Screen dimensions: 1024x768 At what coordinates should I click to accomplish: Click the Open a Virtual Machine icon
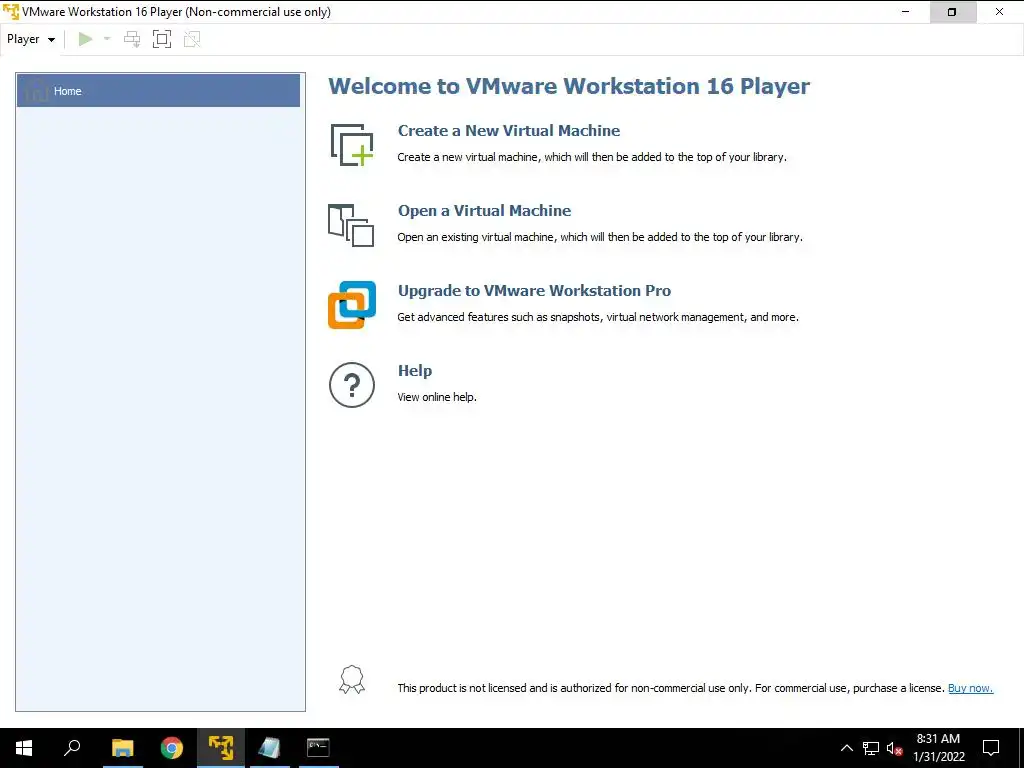[351, 225]
